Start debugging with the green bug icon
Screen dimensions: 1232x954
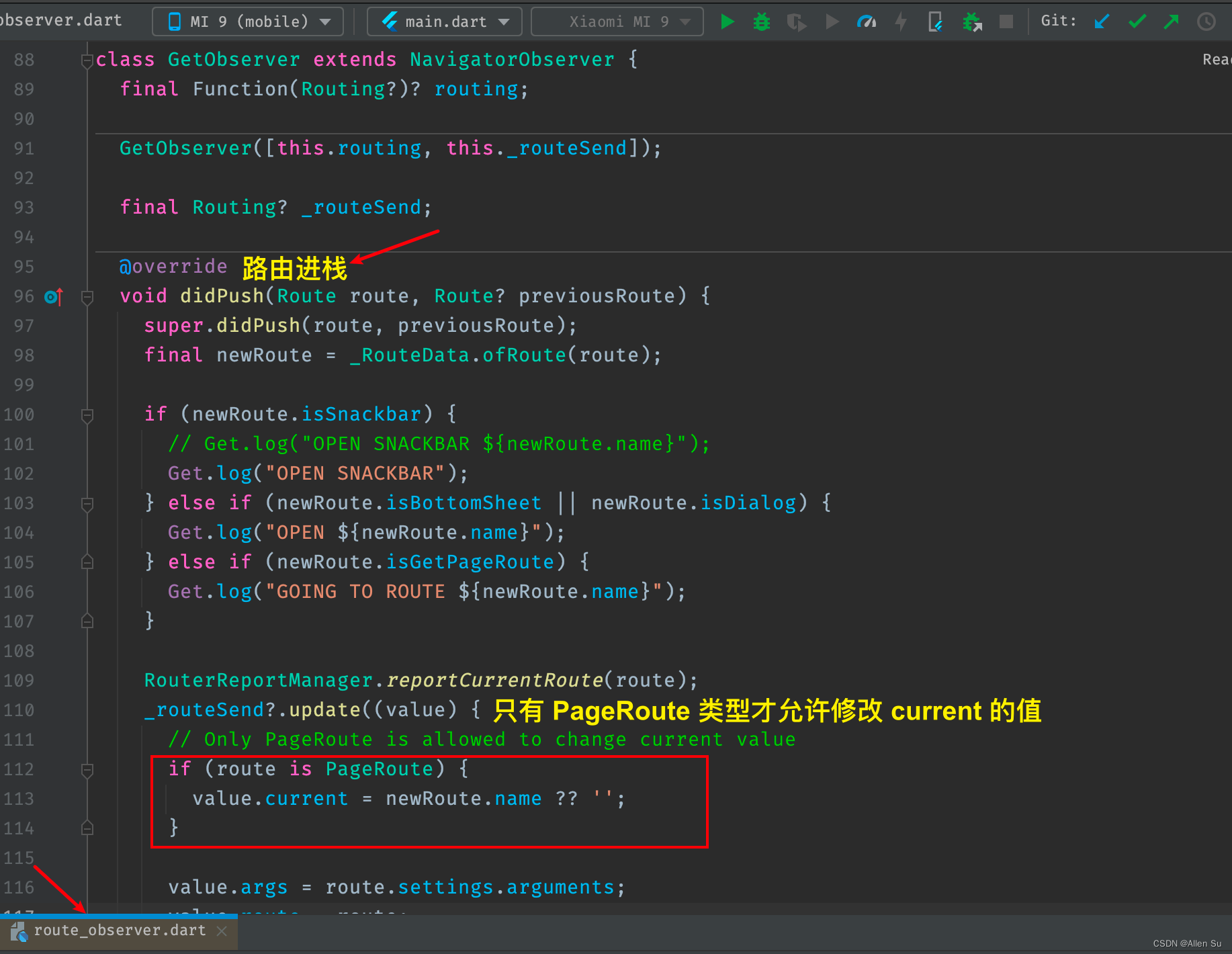point(762,21)
